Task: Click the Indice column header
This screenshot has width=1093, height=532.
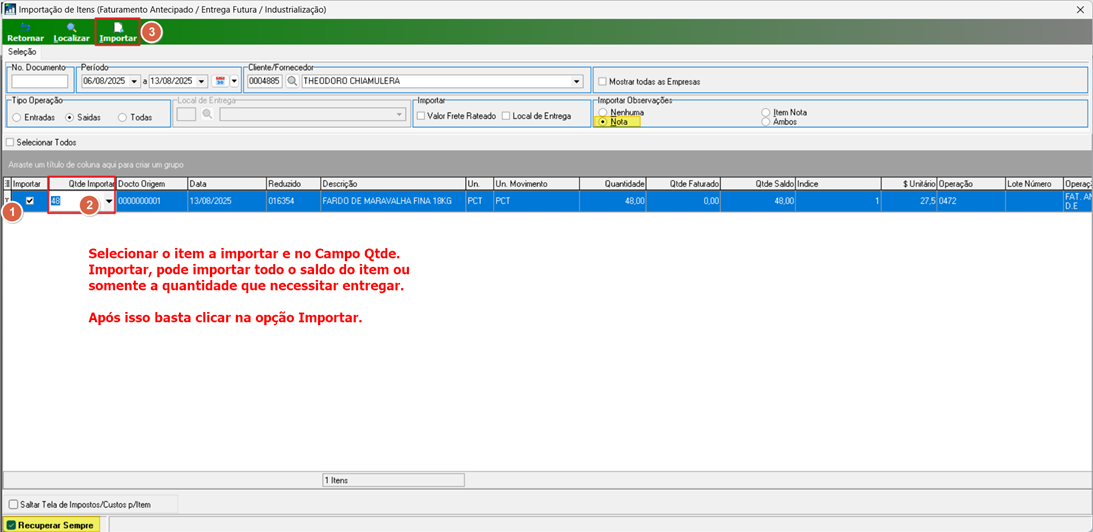Action: pyautogui.click(x=838, y=183)
